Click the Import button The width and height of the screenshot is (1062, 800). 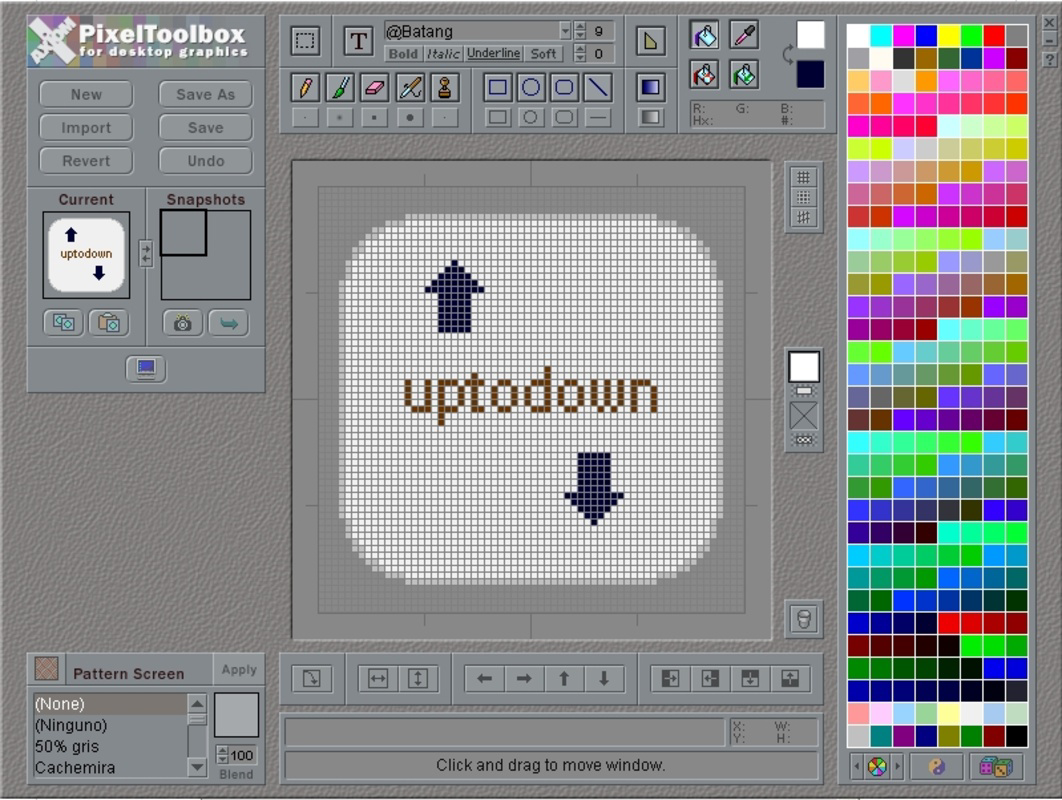click(86, 127)
